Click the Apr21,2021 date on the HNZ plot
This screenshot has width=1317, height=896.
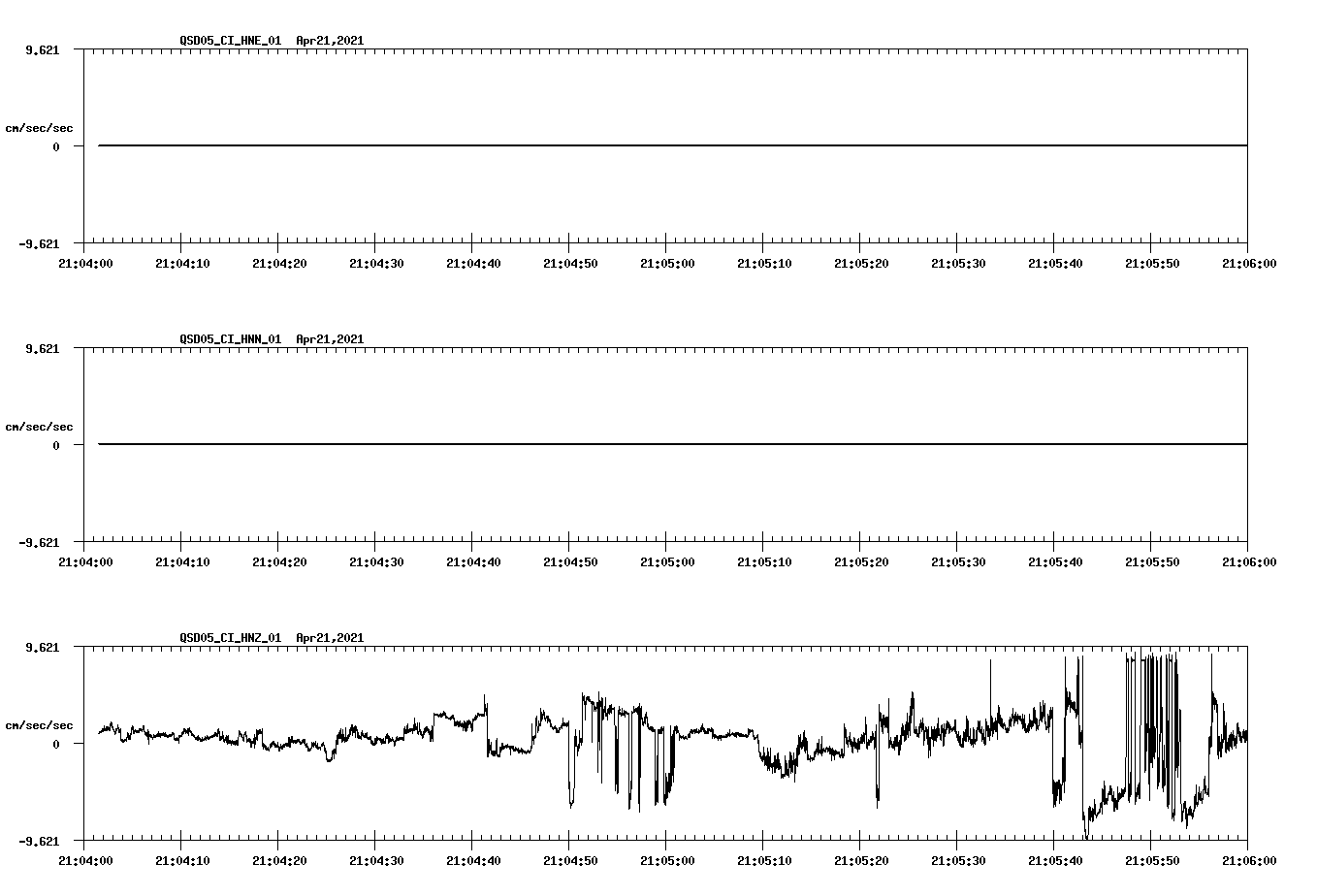(330, 638)
